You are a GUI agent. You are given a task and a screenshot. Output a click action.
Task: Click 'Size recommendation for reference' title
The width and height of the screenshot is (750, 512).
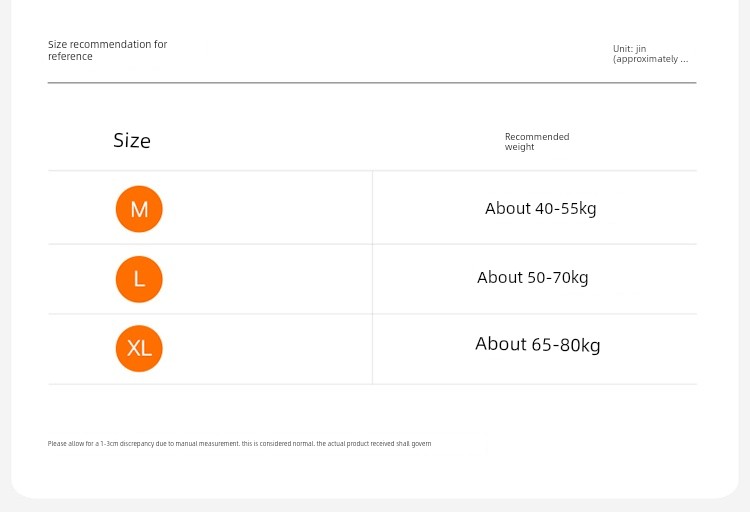click(107, 50)
